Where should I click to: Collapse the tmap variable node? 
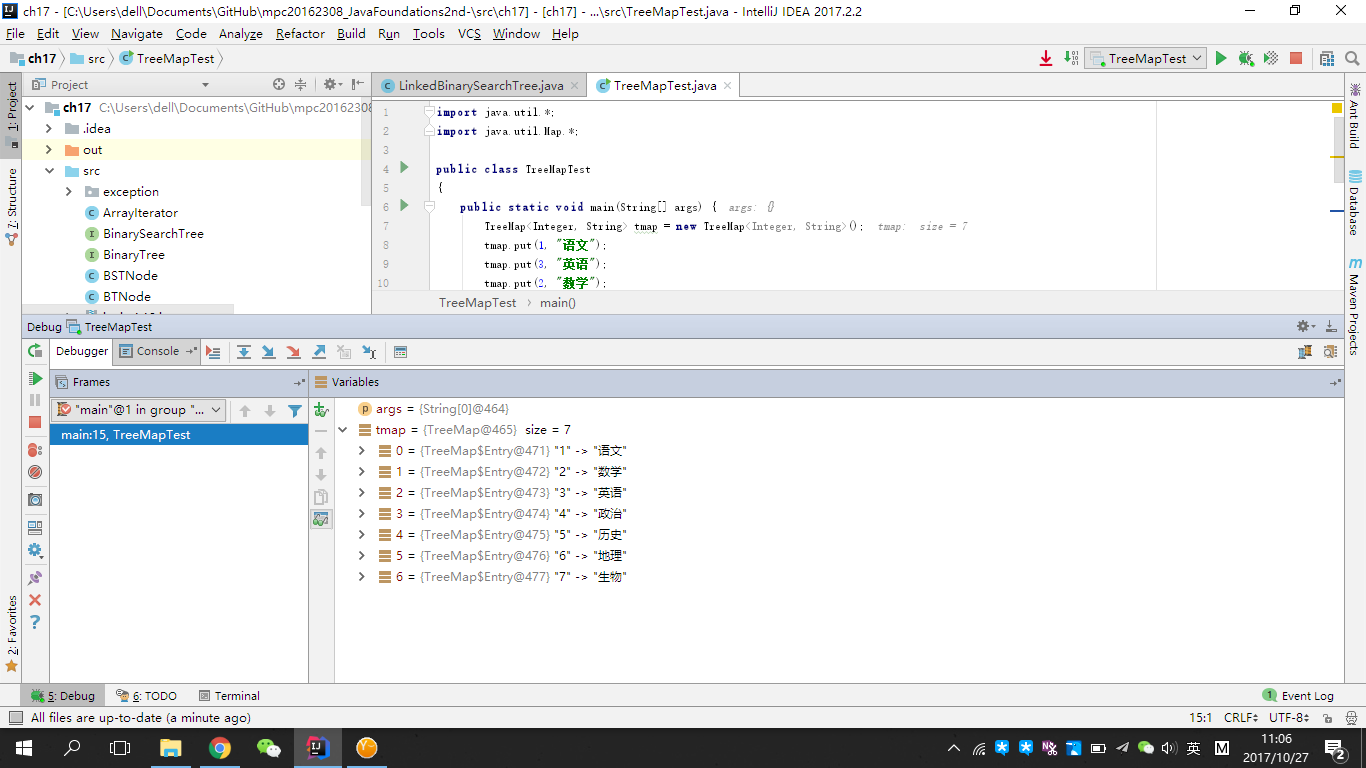tap(343, 430)
